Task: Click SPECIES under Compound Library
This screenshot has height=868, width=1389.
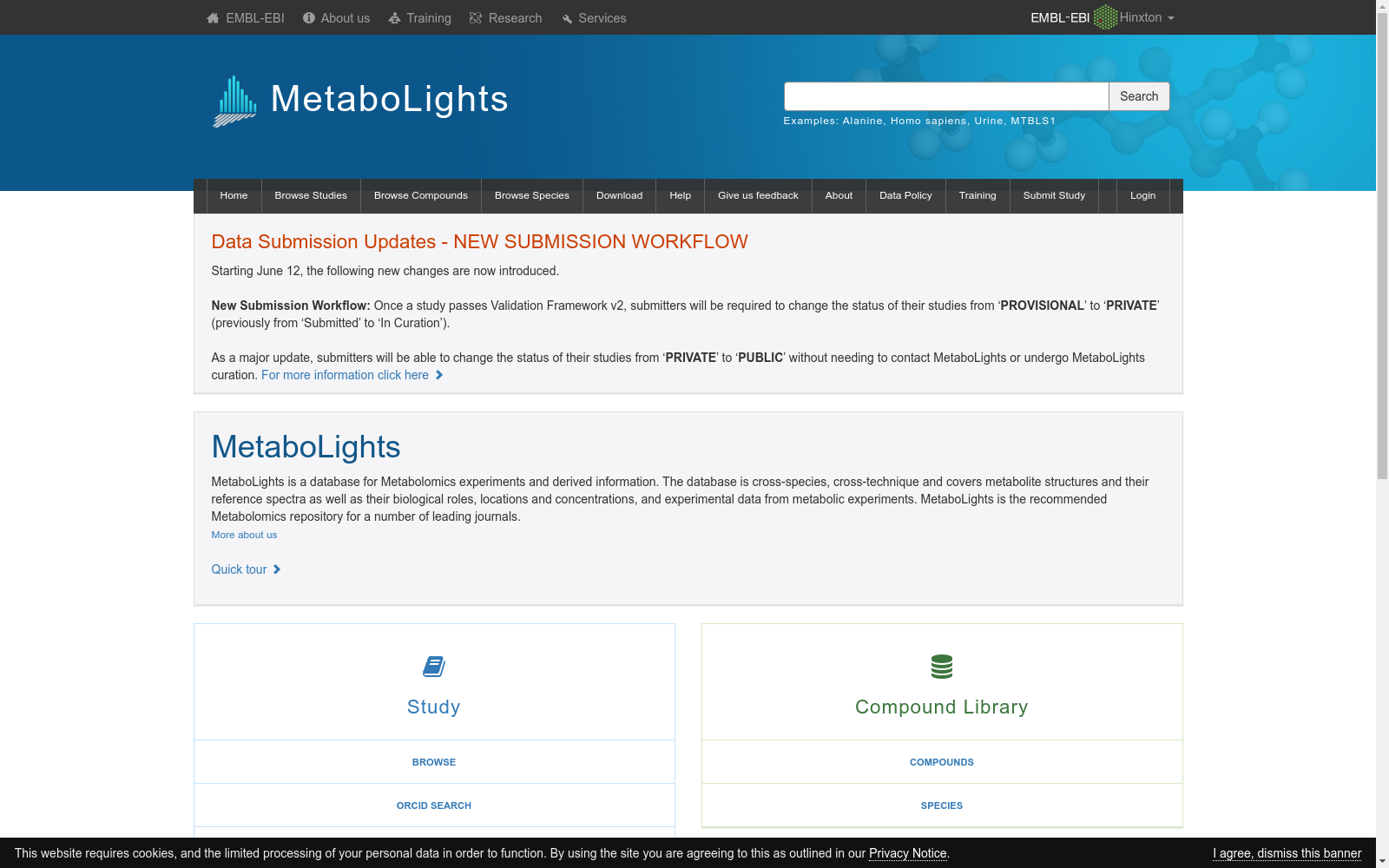Action: (942, 806)
